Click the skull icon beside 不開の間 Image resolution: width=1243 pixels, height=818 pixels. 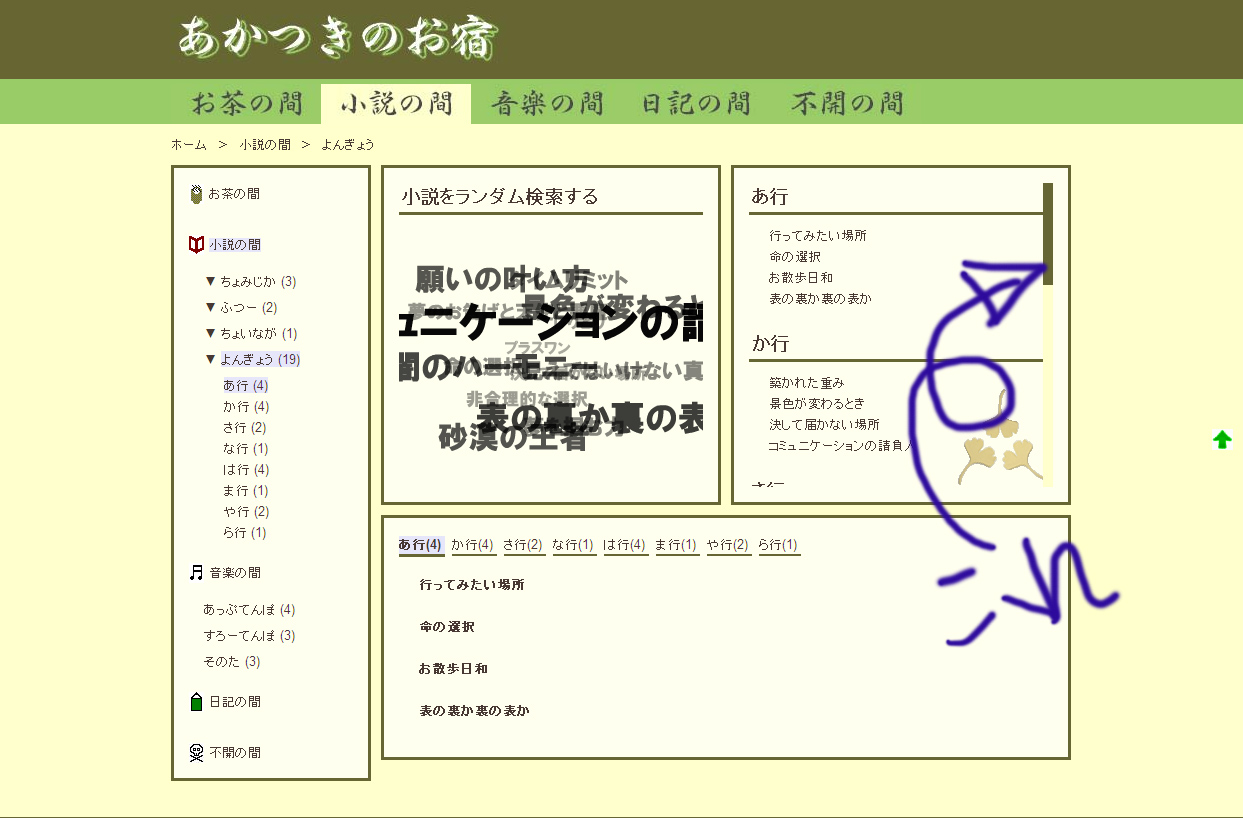(x=196, y=752)
